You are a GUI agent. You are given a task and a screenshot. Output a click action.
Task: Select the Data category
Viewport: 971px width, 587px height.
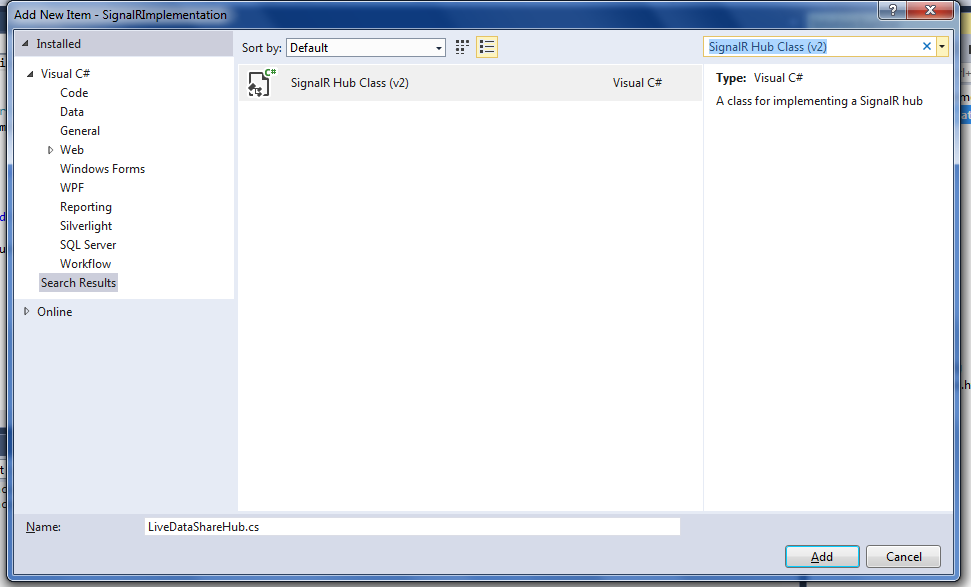tap(72, 112)
